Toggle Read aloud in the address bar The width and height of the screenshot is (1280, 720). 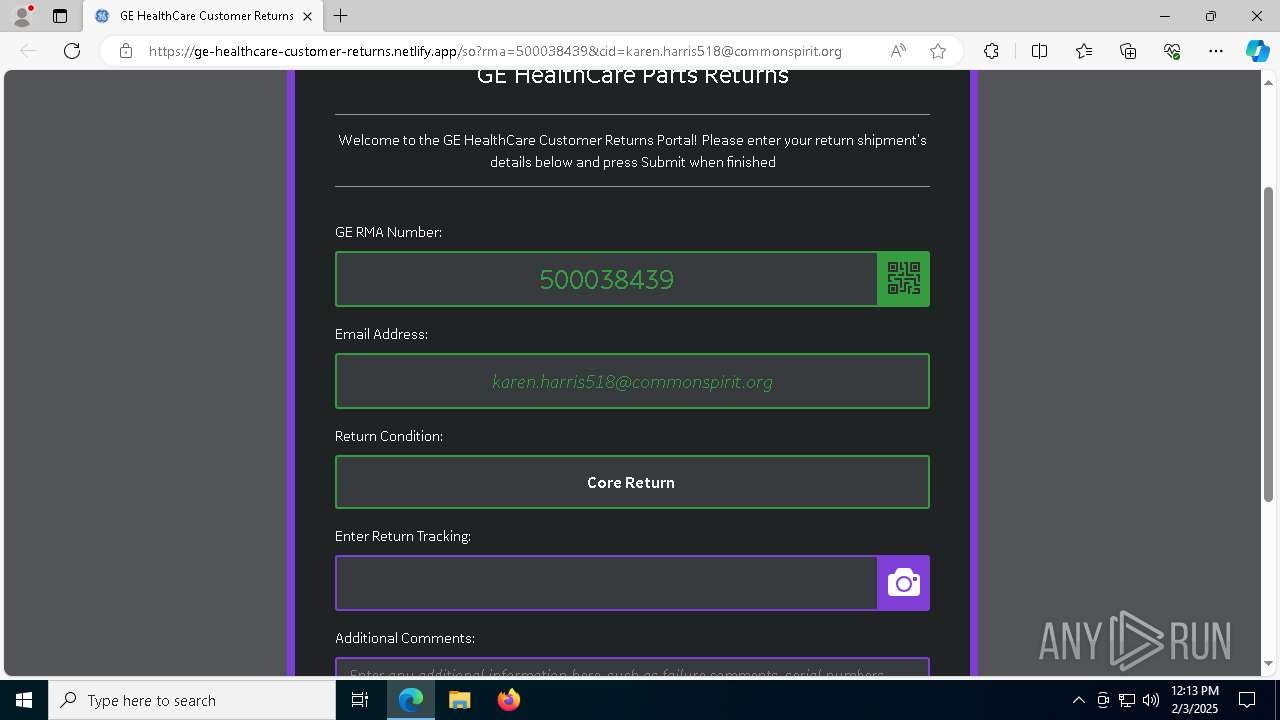click(898, 51)
